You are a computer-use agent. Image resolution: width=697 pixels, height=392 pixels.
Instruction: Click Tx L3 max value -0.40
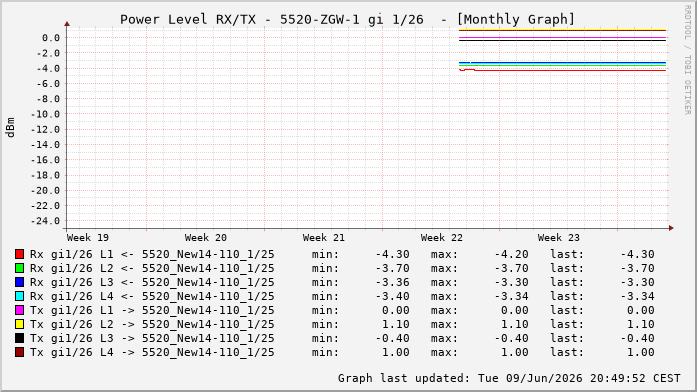[511, 338]
